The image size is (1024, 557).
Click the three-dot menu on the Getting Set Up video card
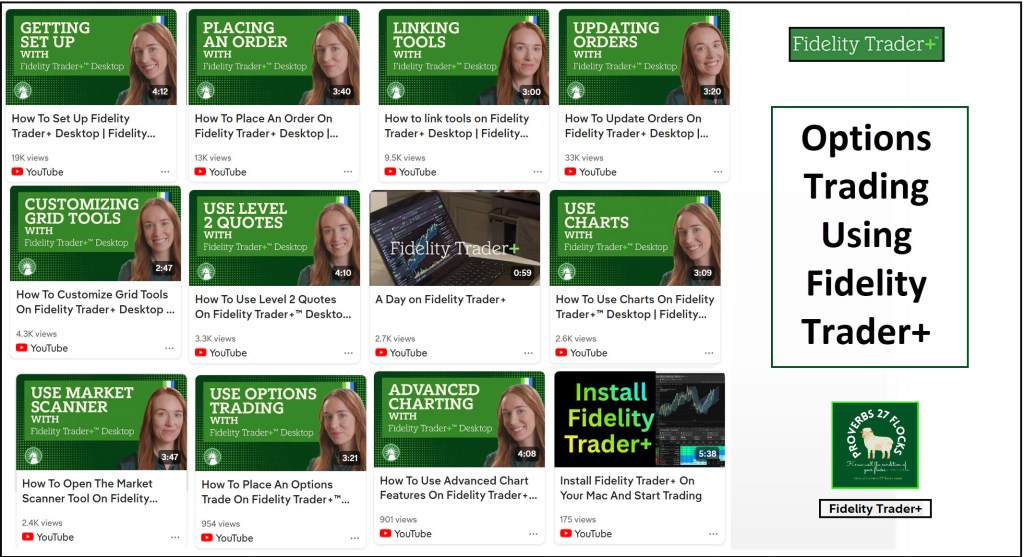[x=165, y=172]
